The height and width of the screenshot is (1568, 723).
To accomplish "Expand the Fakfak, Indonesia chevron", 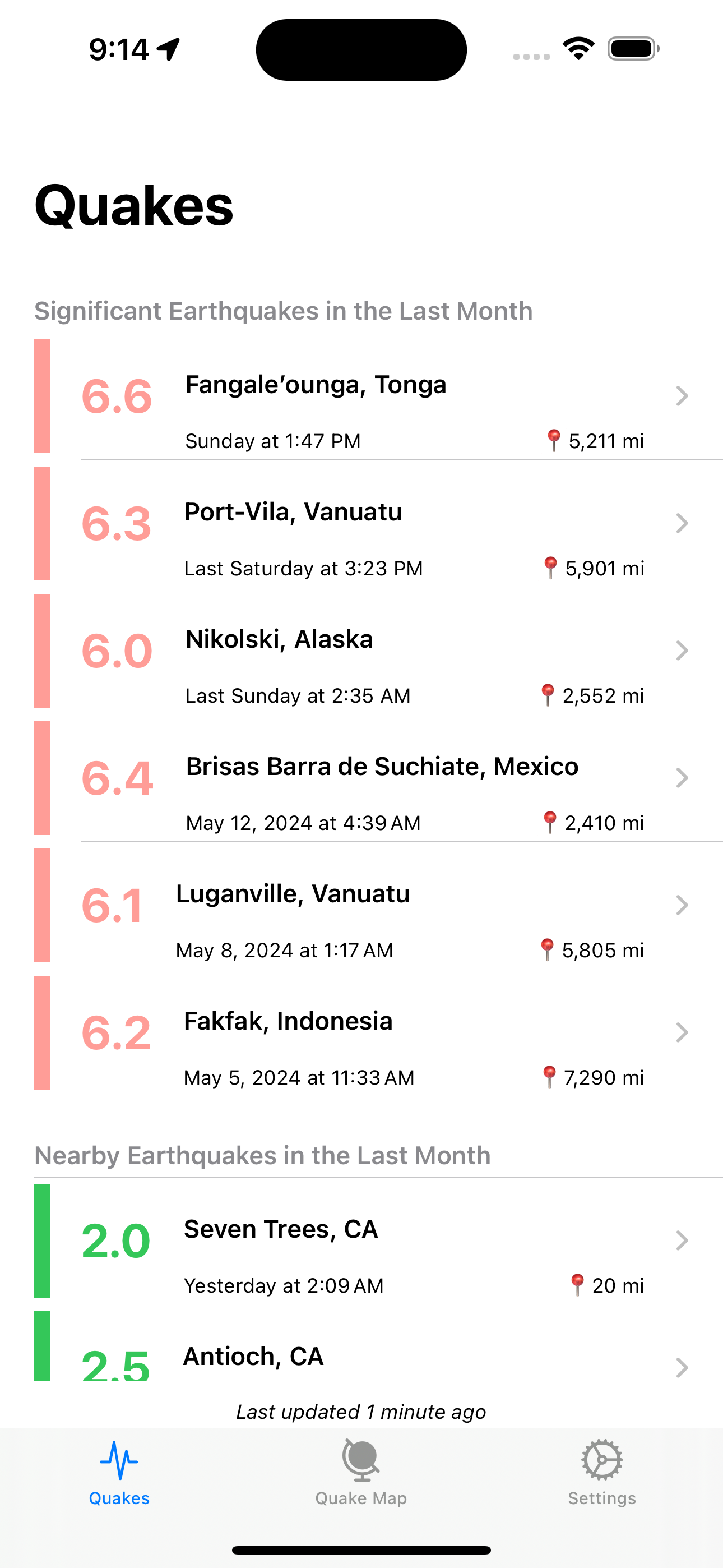I will 682,1032.
